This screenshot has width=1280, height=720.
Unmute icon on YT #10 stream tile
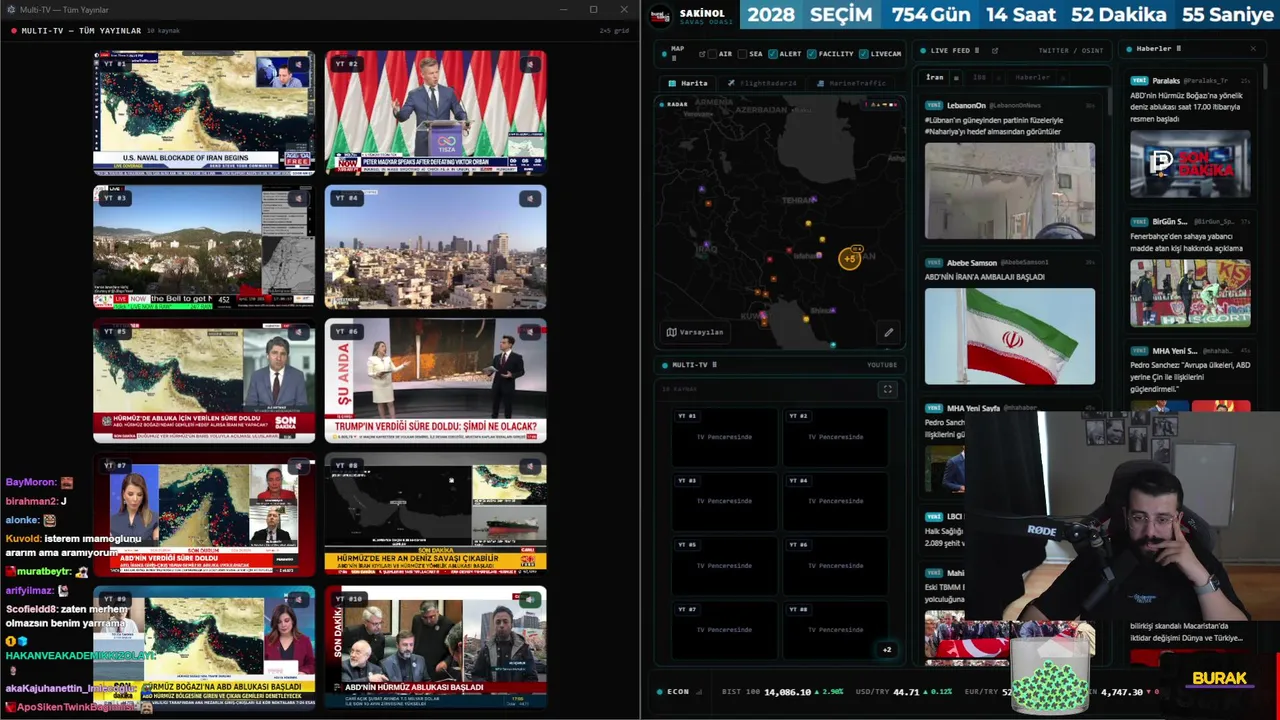[x=530, y=599]
